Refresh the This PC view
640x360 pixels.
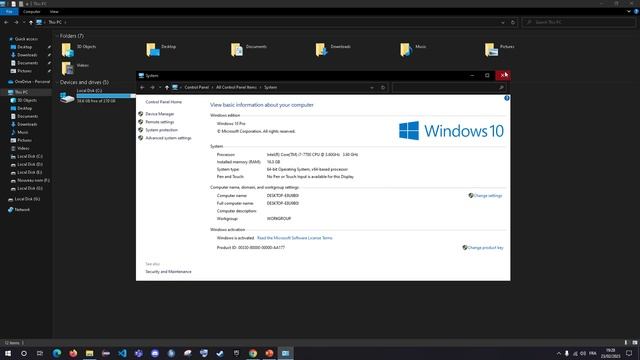[x=513, y=22]
